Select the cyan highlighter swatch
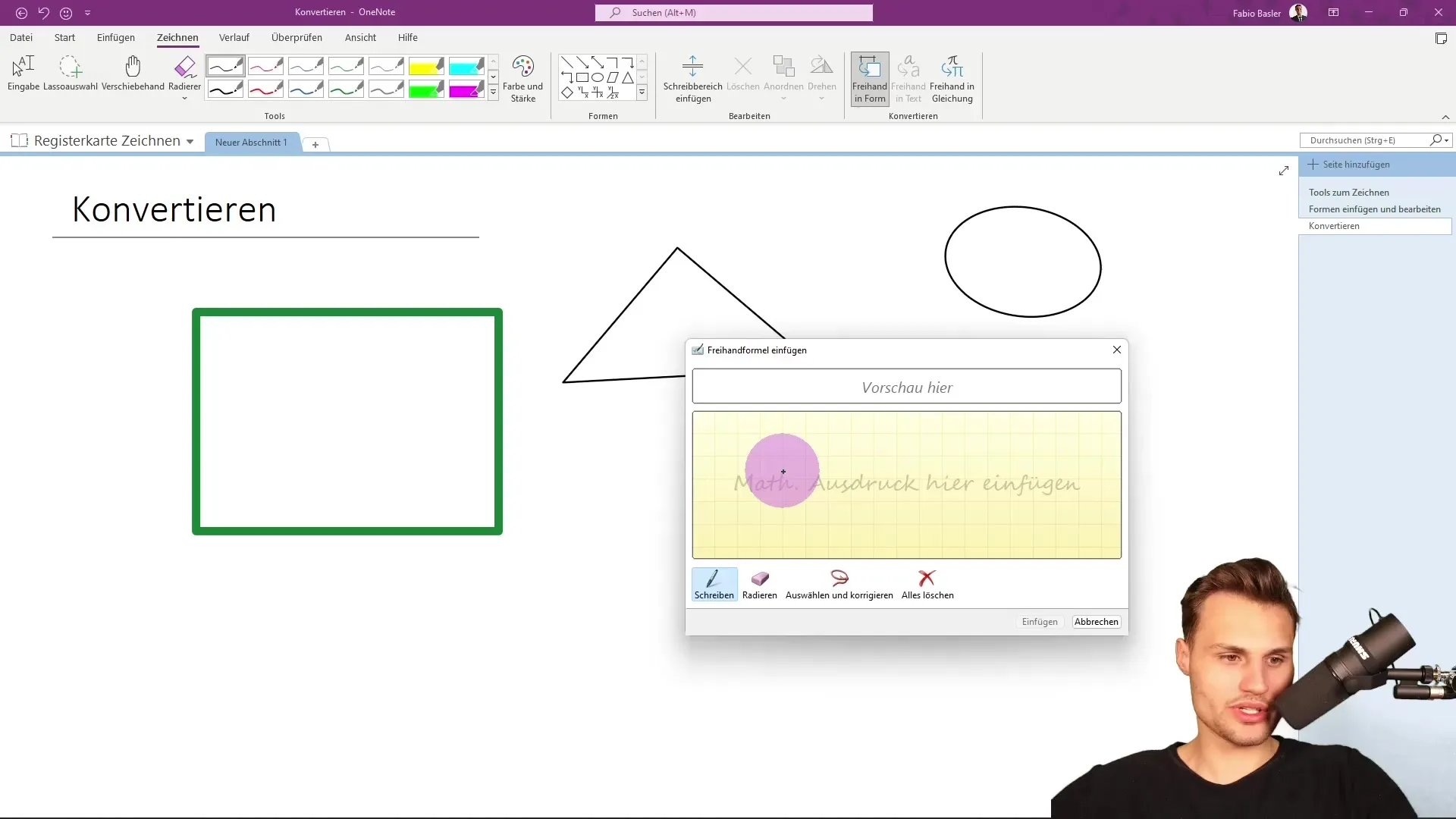 coord(466,66)
